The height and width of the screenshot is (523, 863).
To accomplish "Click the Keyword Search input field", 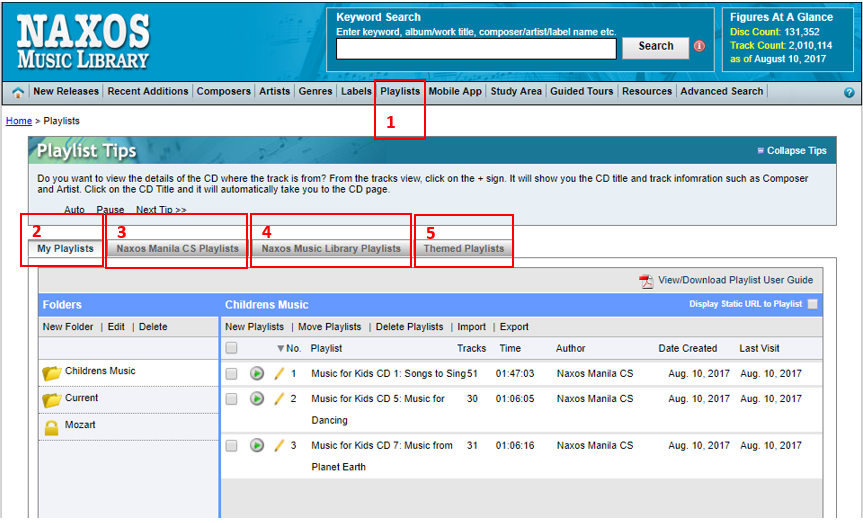I will [476, 49].
